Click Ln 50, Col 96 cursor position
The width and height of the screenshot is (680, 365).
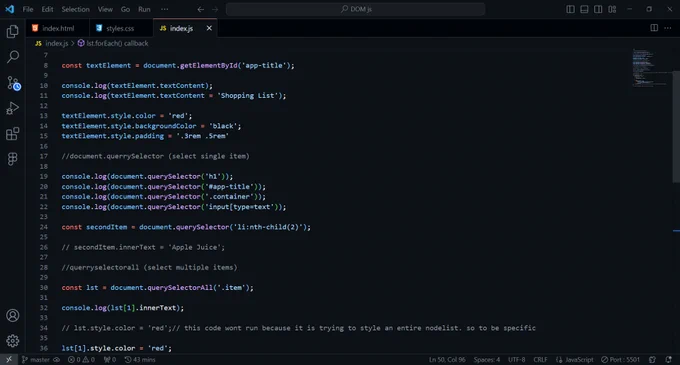(x=447, y=359)
